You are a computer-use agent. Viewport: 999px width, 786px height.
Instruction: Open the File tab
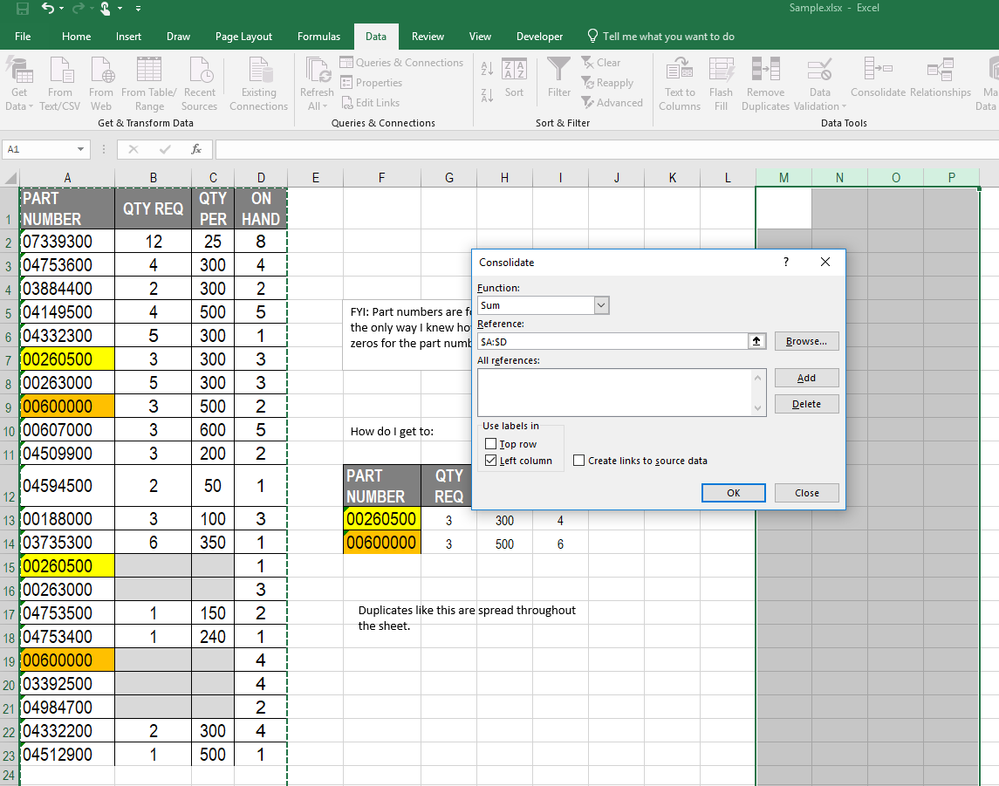(x=23, y=36)
